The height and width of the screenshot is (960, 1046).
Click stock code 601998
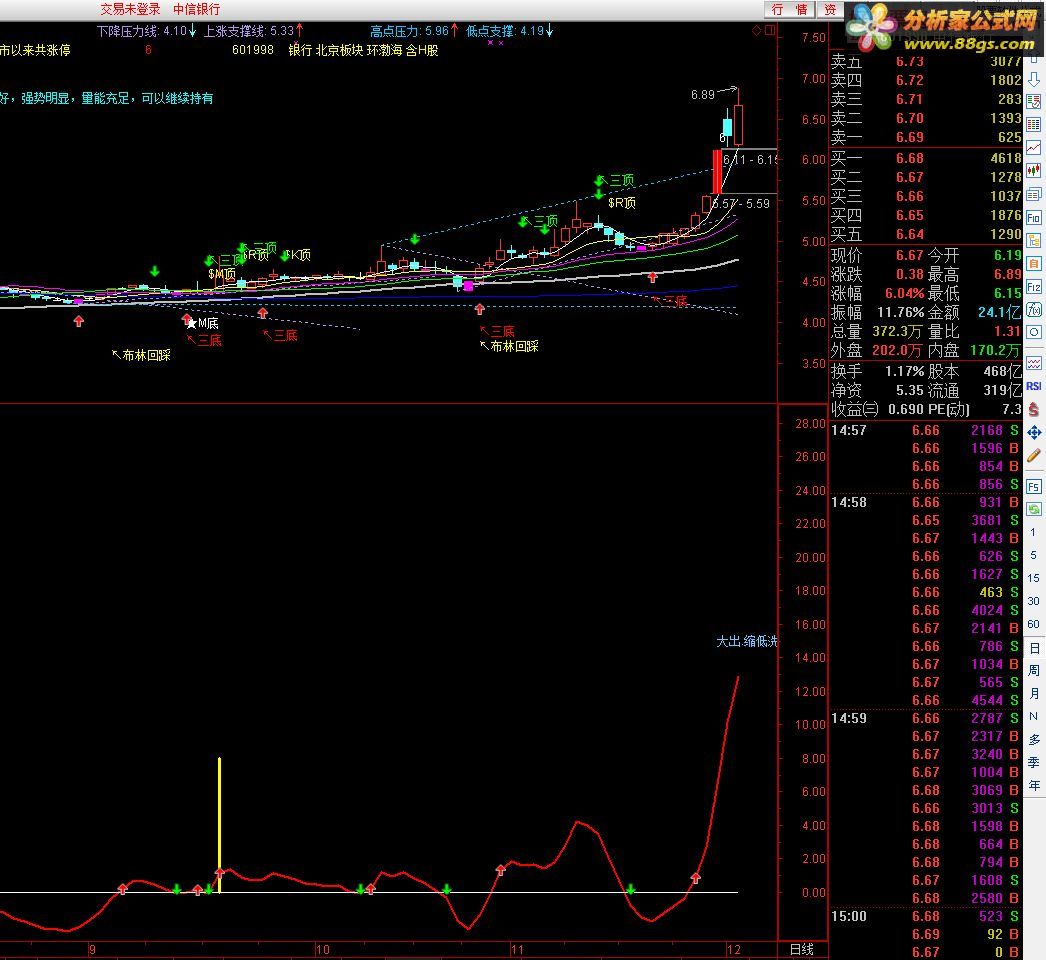tap(253, 50)
